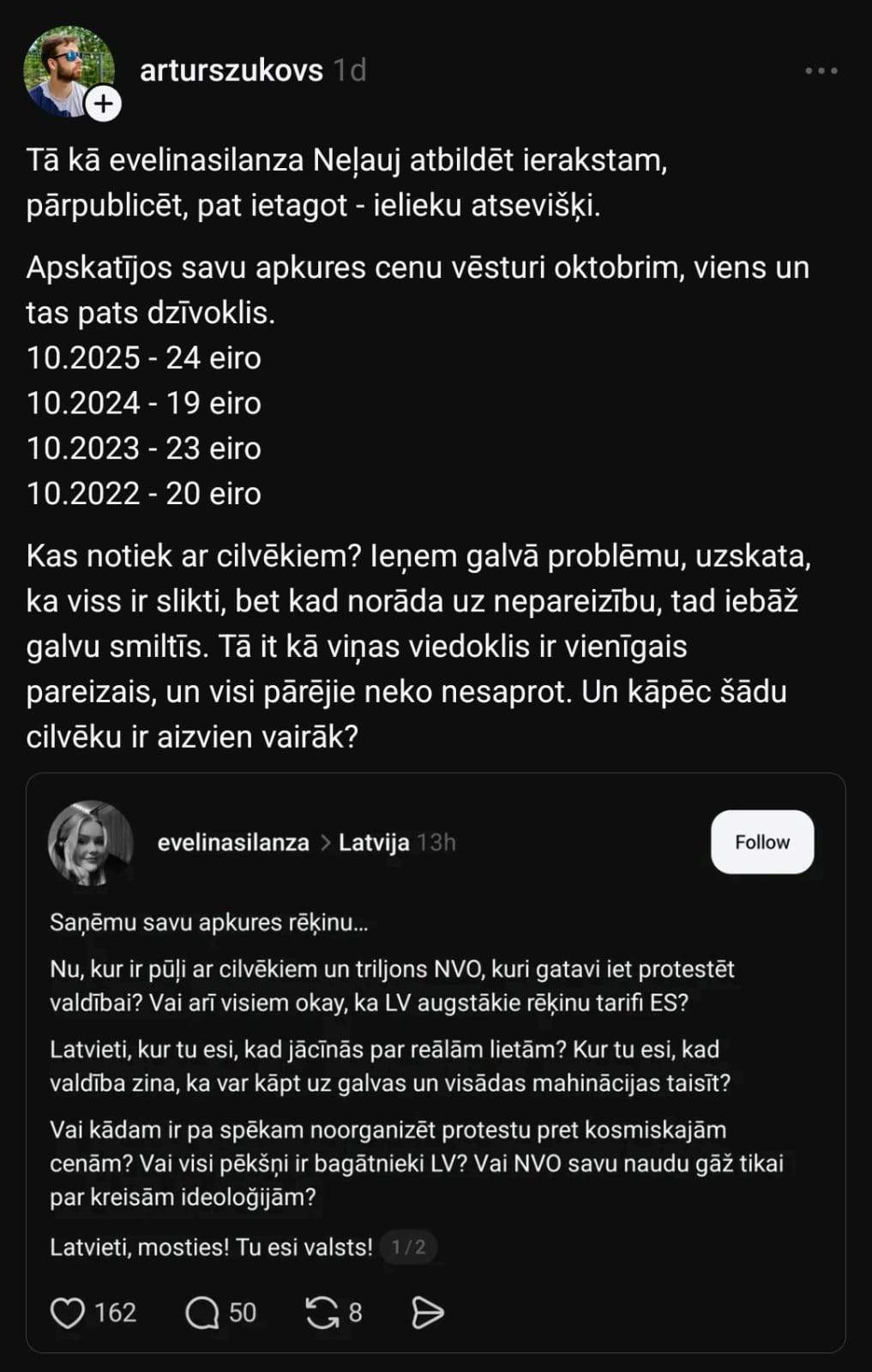Image resolution: width=872 pixels, height=1372 pixels.
Task: Tap the plus badge to follow arturszukovs
Action: click(104, 104)
